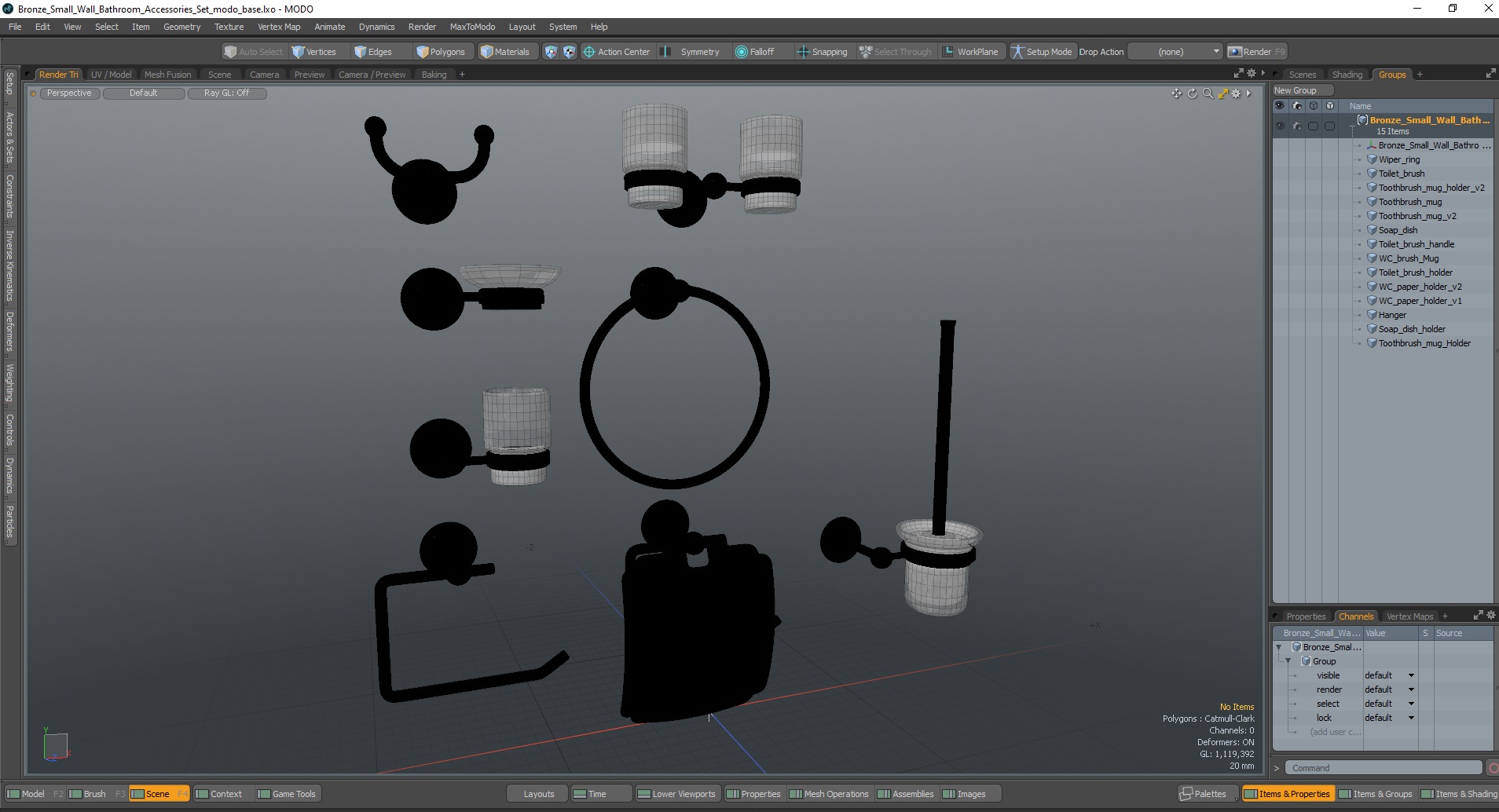Screen dimensions: 1499x812
Task: Switch to Materials selection mode
Action: click(505, 52)
